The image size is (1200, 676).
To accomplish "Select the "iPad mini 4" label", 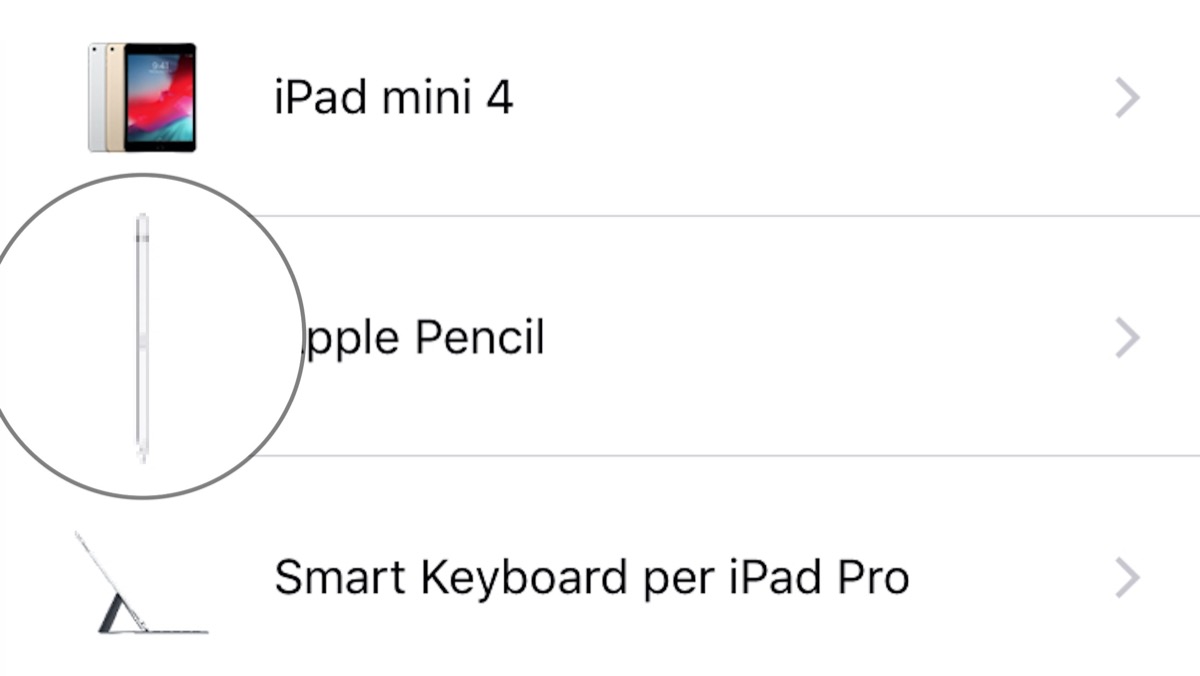I will pos(393,98).
